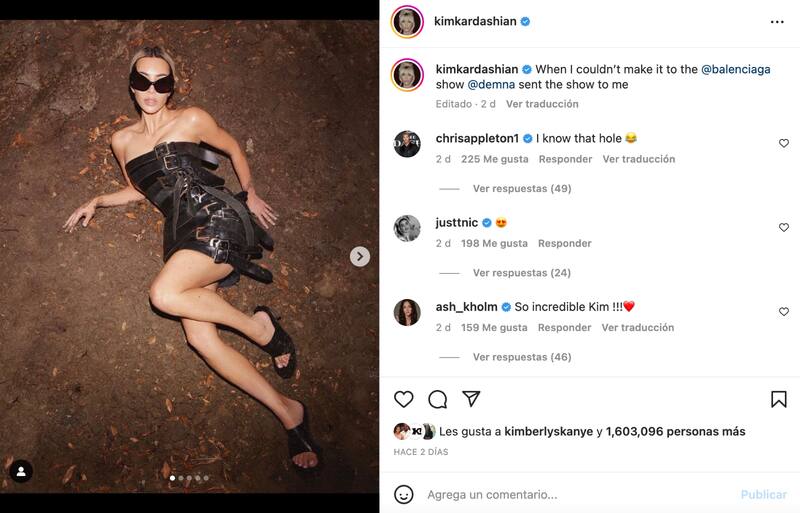Click the @balenciaga mention link

pyautogui.click(x=735, y=69)
